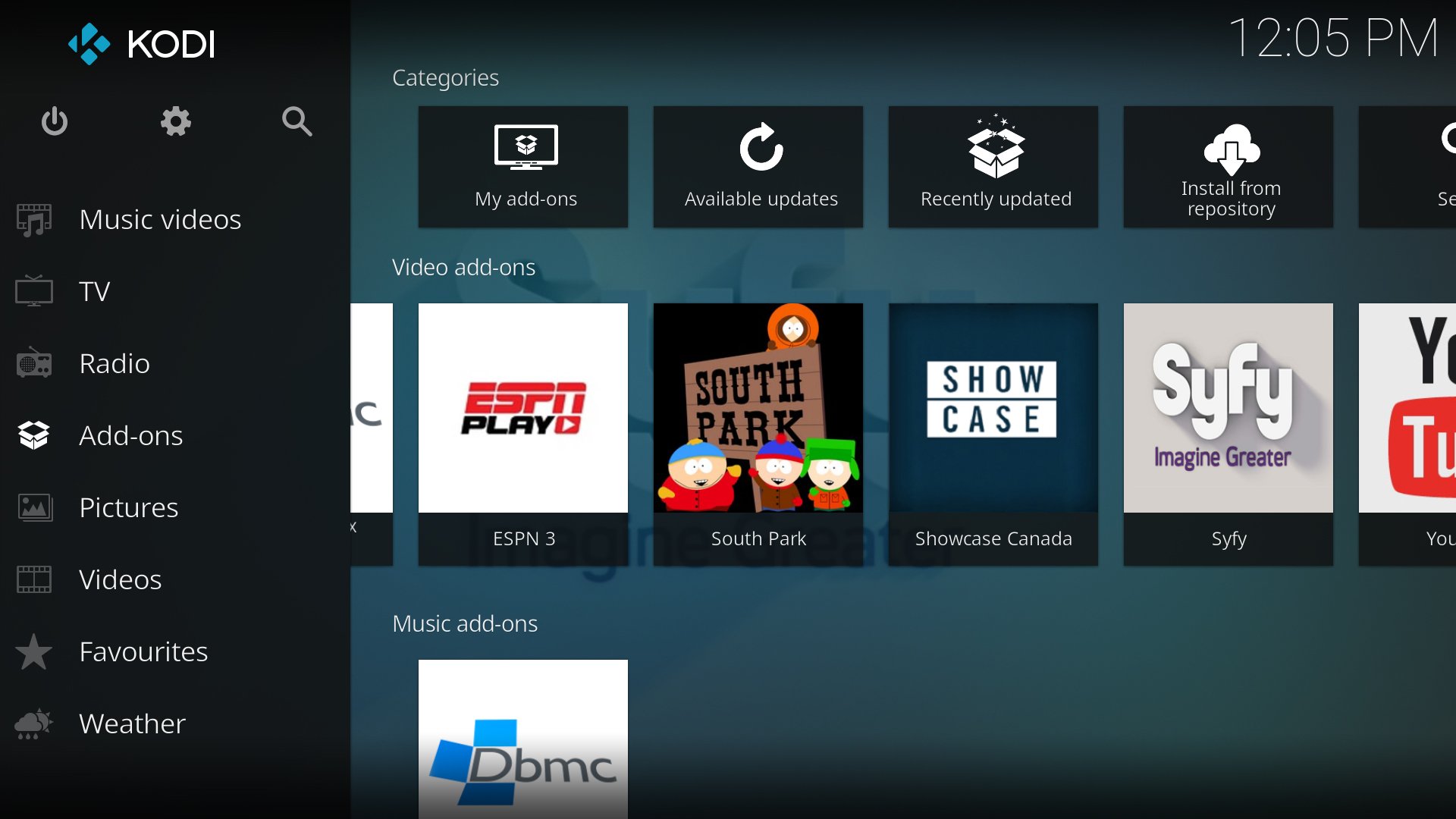Viewport: 1456px width, 819px height.
Task: Install add-on from repository
Action: (1231, 165)
